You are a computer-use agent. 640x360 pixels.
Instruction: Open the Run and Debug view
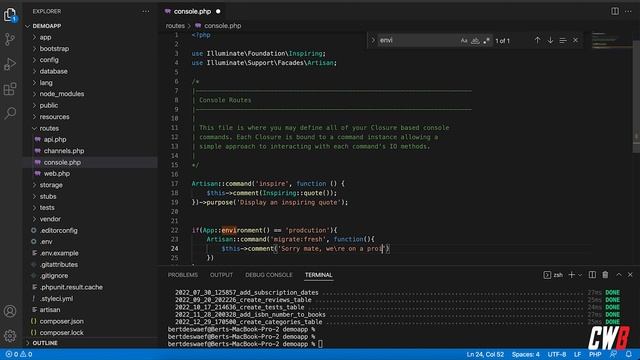point(10,64)
